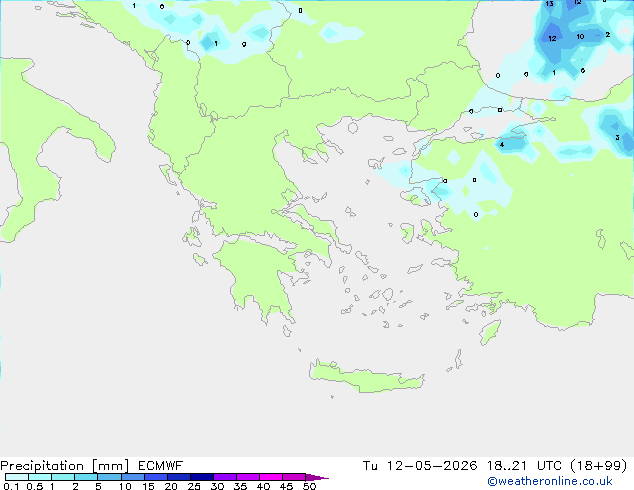Image resolution: width=634 pixels, height=490 pixels.
Task: Click the legend label '35'
Action: coord(240,486)
